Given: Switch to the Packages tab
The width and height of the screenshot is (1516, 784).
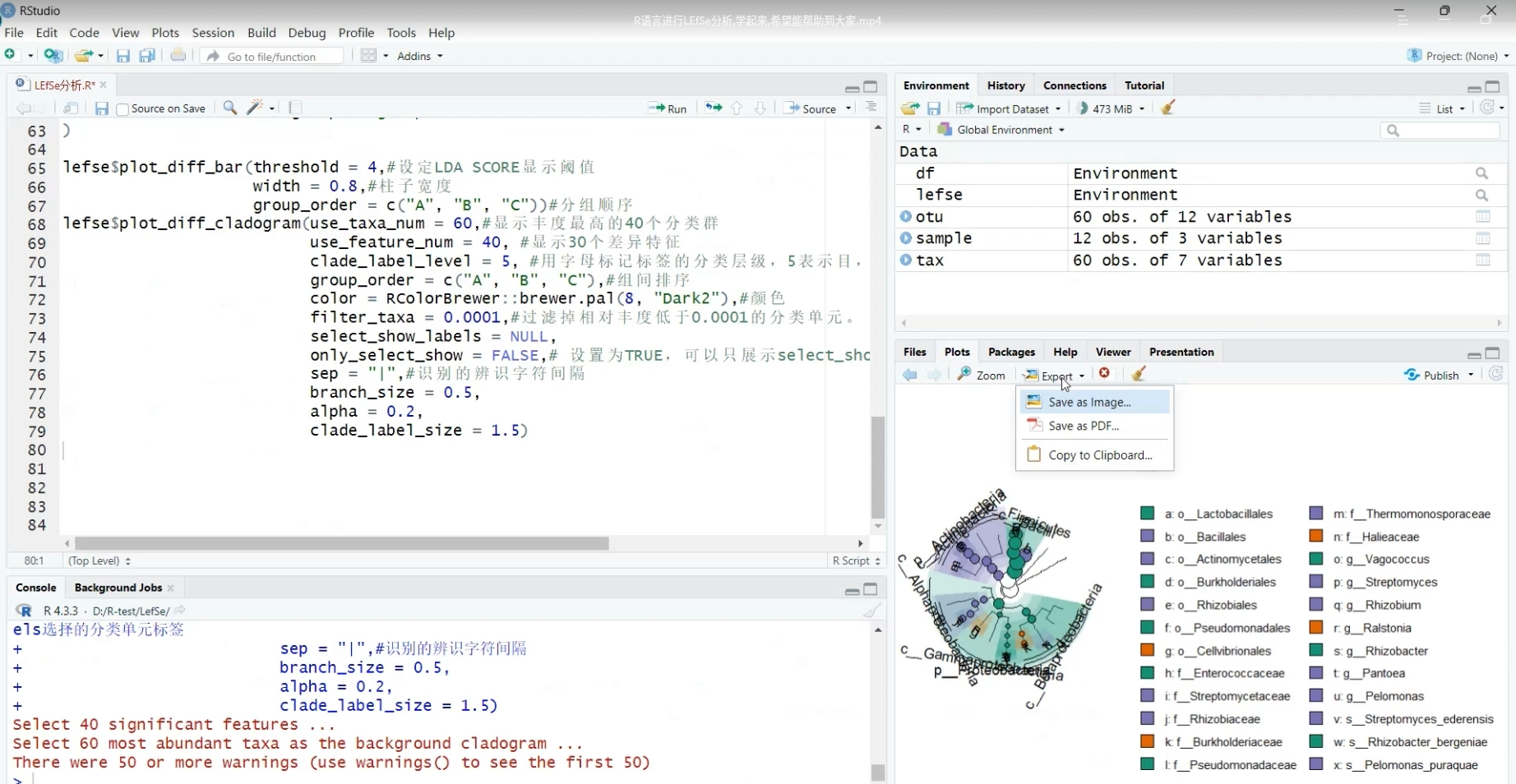Looking at the screenshot, I should [1011, 352].
